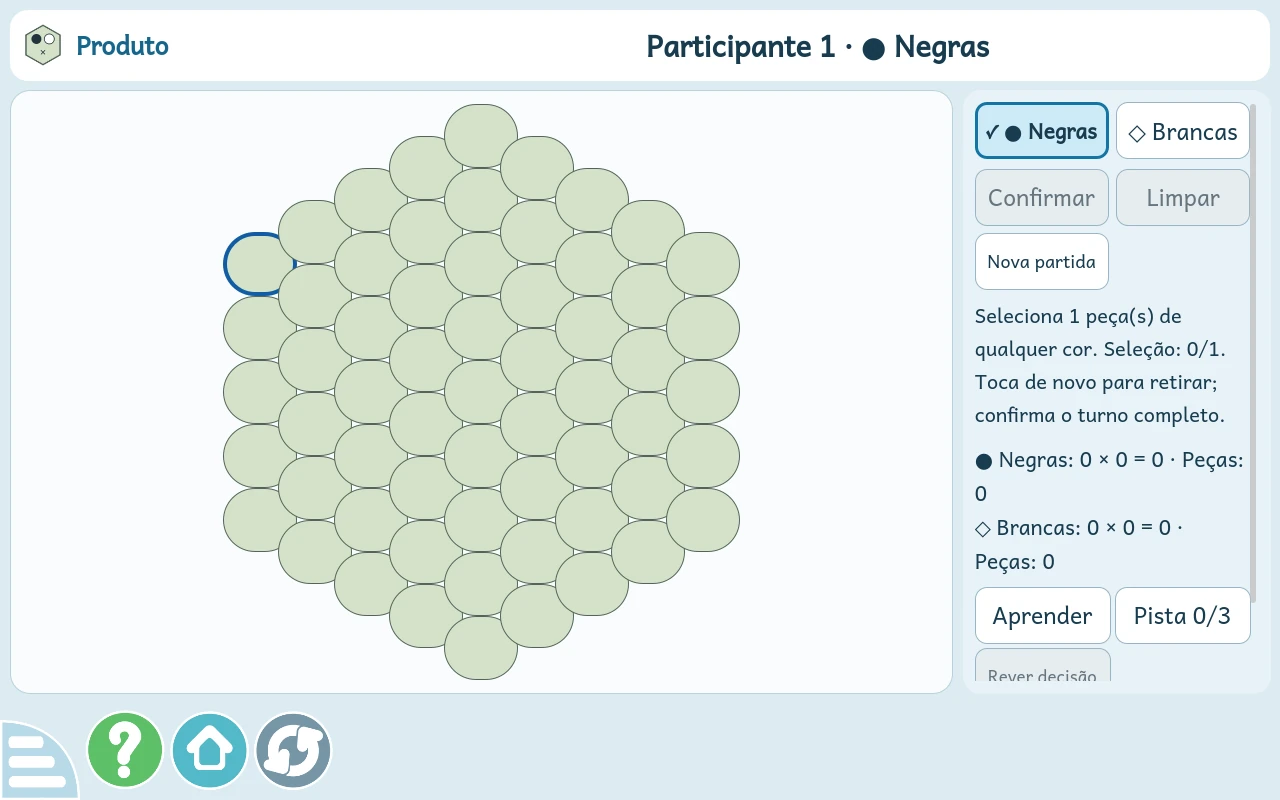1280x800 pixels.
Task: Click the 'Seleciona 1 peça(s)' instruction text
Action: tap(1100, 366)
